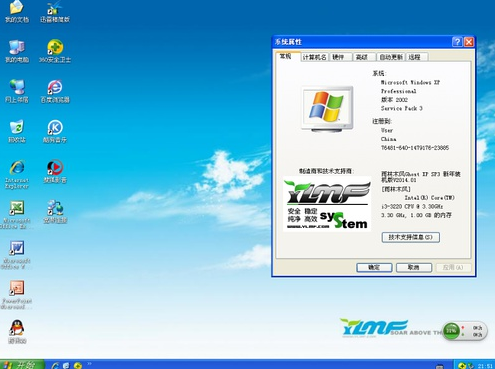
Task: Click the Windows XP monitor logo image
Action: point(327,109)
